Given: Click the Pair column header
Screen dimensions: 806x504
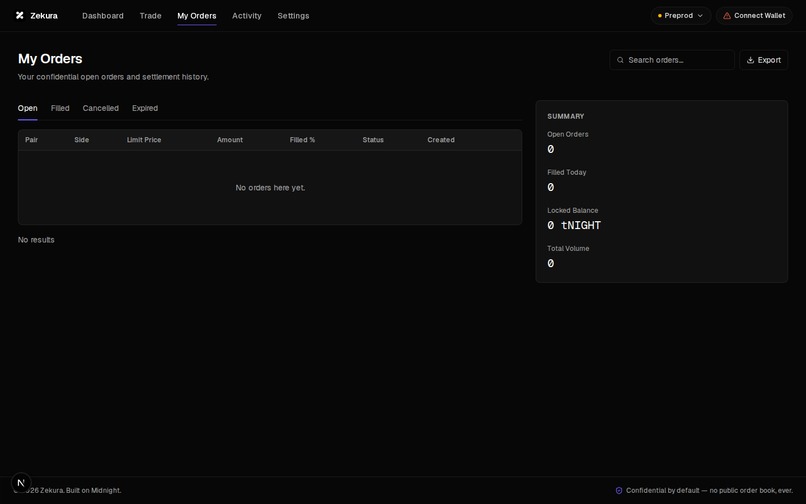Looking at the screenshot, I should click(31, 140).
